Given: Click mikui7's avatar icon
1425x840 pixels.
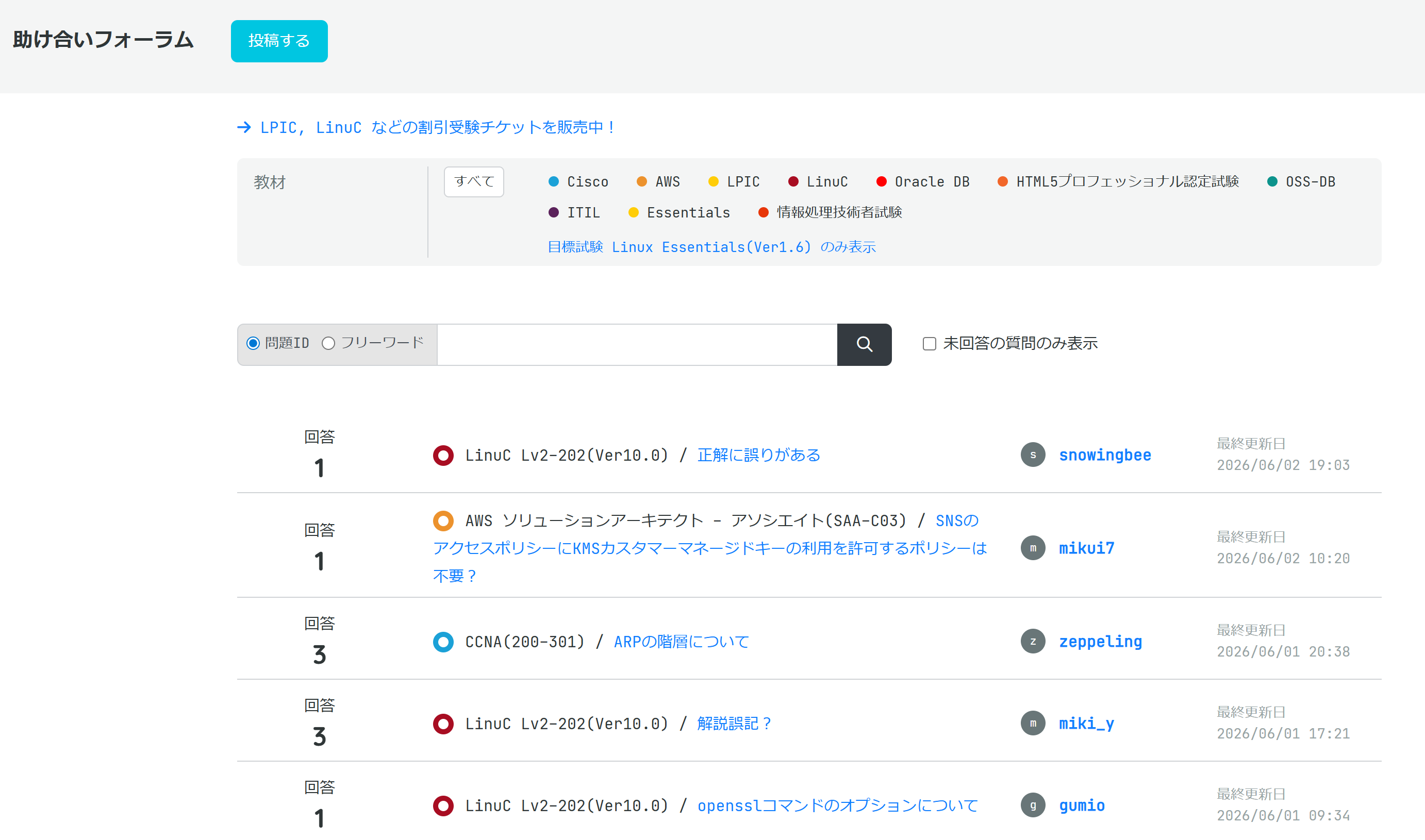Looking at the screenshot, I should point(1033,548).
